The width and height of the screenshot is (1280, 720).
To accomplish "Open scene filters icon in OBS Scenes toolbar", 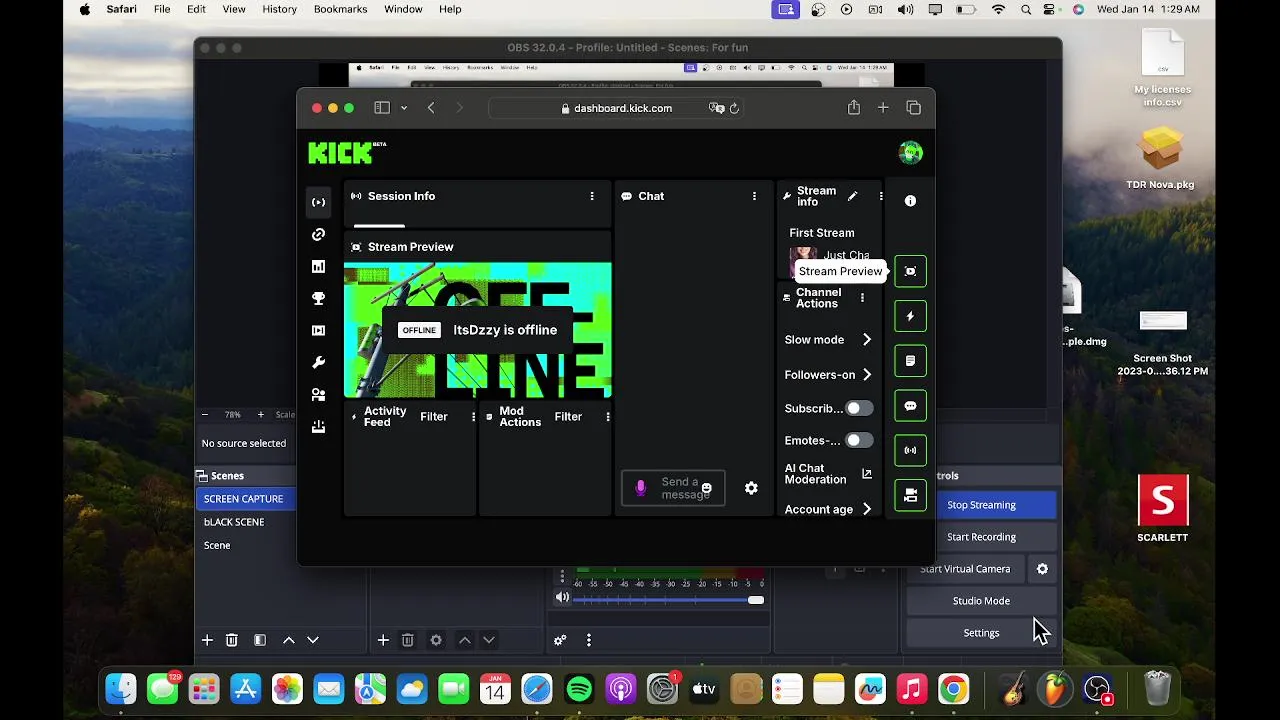I will click(x=260, y=640).
